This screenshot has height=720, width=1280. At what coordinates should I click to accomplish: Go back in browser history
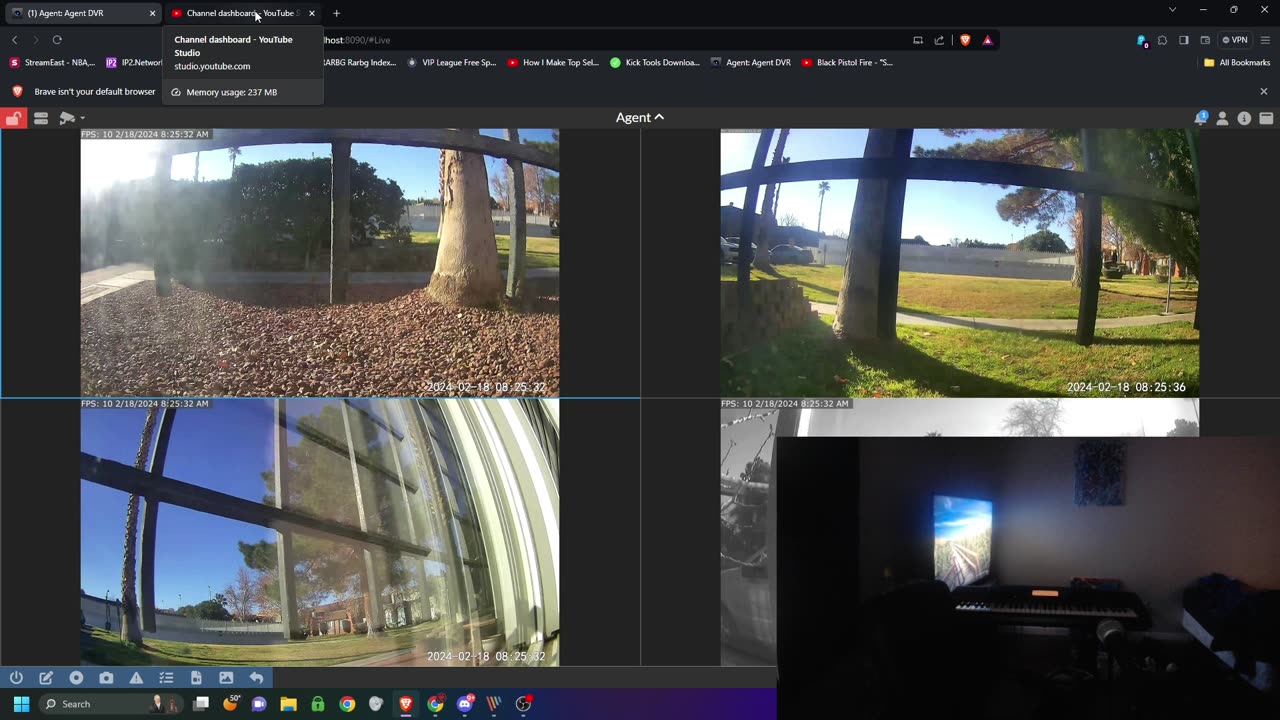click(x=14, y=40)
